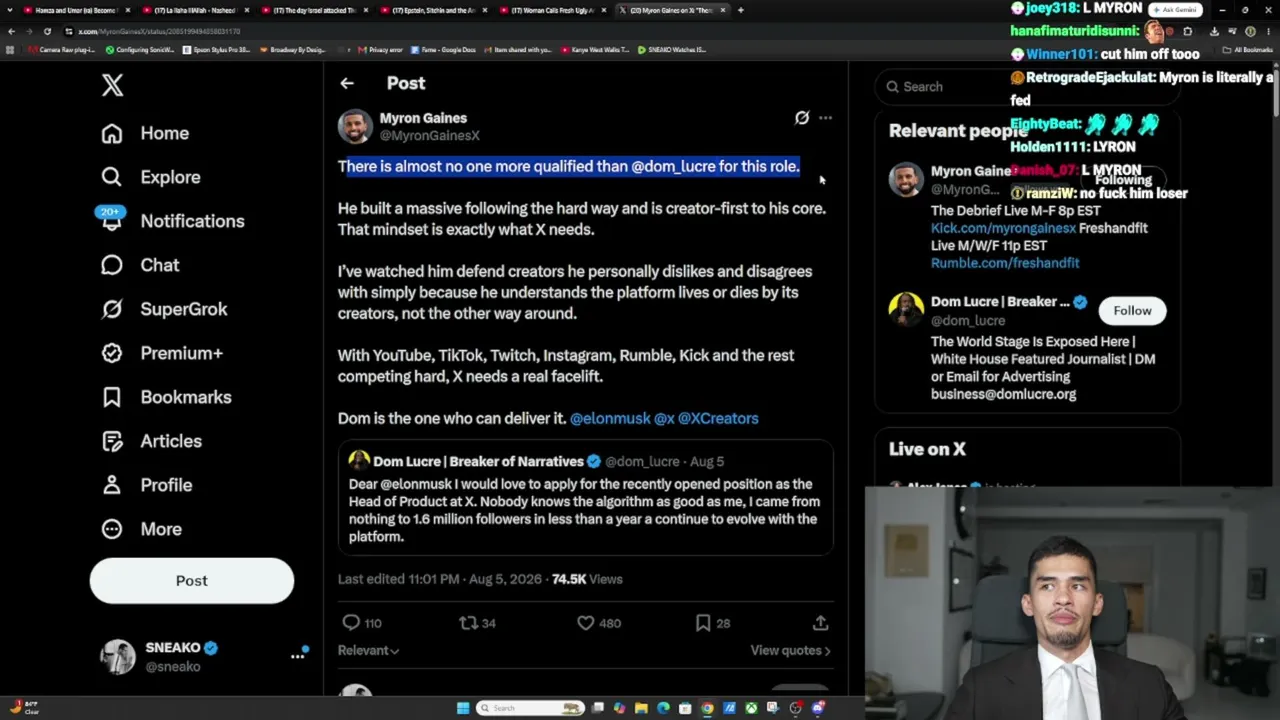Share the post via share icon
The height and width of the screenshot is (720, 1280).
pos(820,623)
